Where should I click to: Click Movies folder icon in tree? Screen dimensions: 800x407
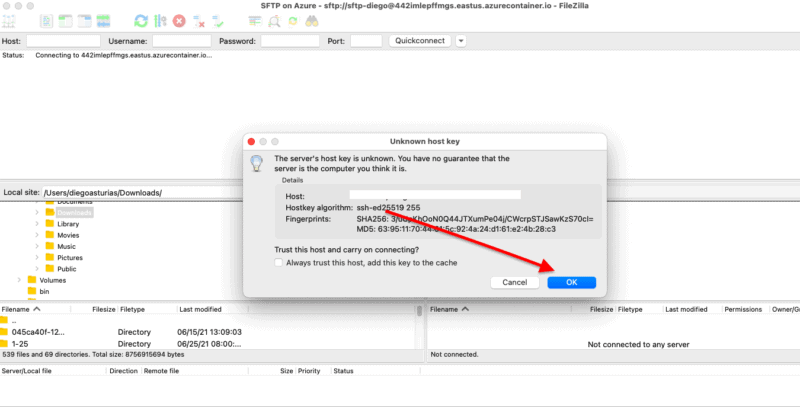coord(49,235)
